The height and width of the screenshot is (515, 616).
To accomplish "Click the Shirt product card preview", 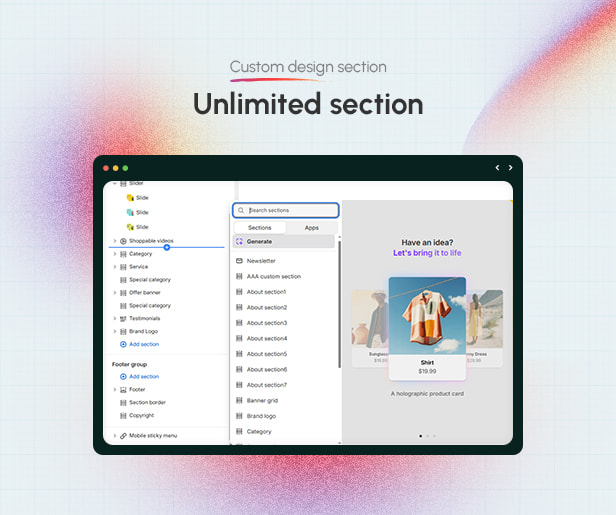I will point(427,328).
